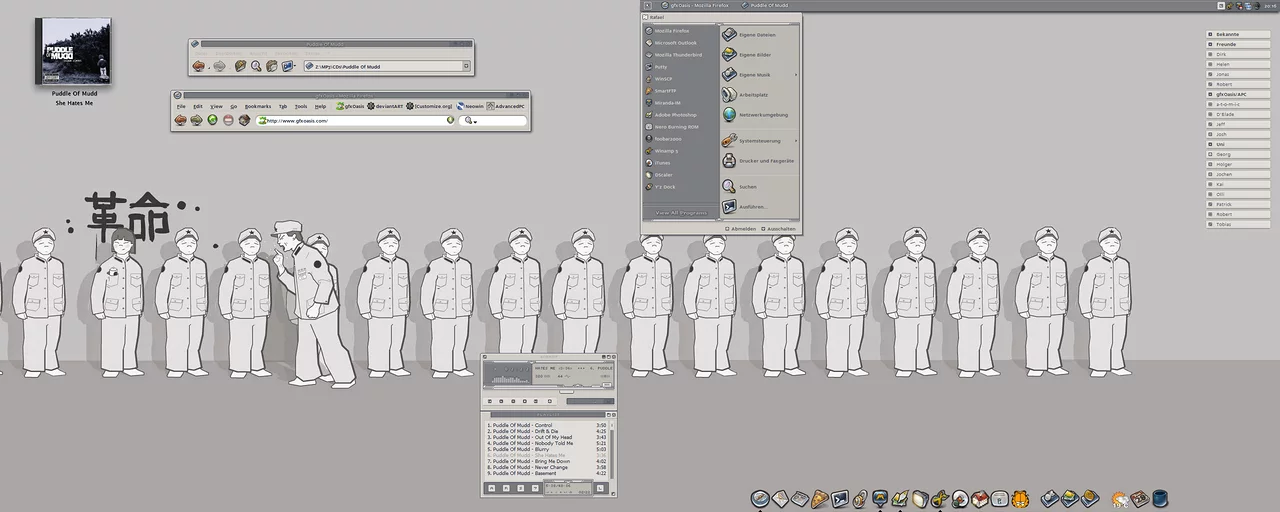Click the Home icon in the Firefox toolbar
1280x512 pixels.
pos(244,120)
